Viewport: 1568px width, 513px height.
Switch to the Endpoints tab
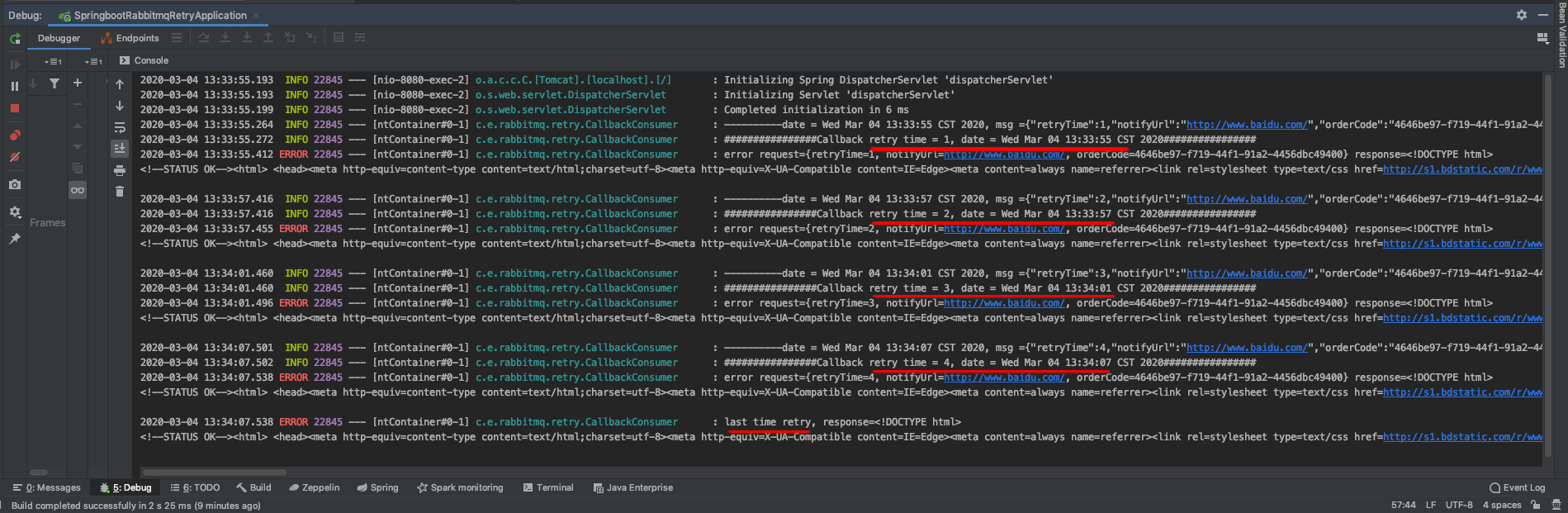(x=130, y=38)
